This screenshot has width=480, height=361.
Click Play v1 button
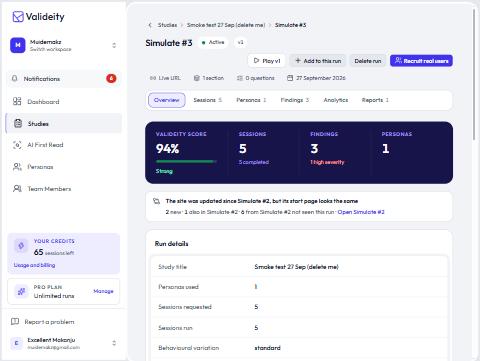pyautogui.click(x=267, y=61)
